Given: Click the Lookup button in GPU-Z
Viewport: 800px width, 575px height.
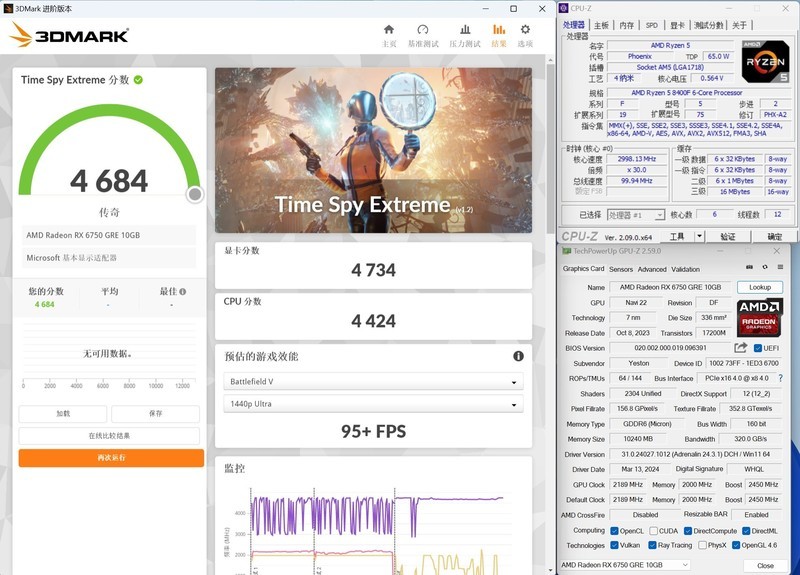Looking at the screenshot, I should (760, 287).
